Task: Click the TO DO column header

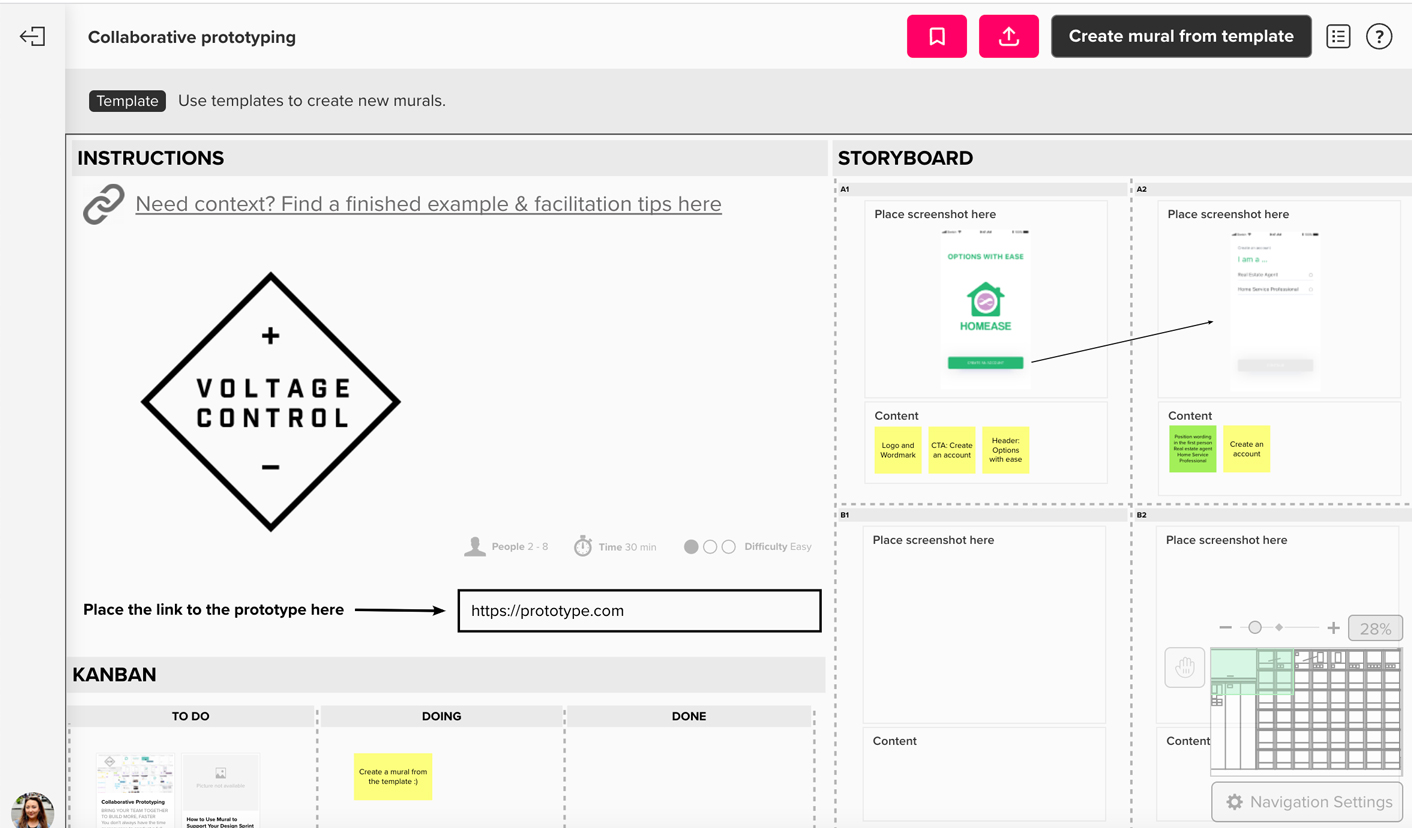Action: click(x=190, y=716)
